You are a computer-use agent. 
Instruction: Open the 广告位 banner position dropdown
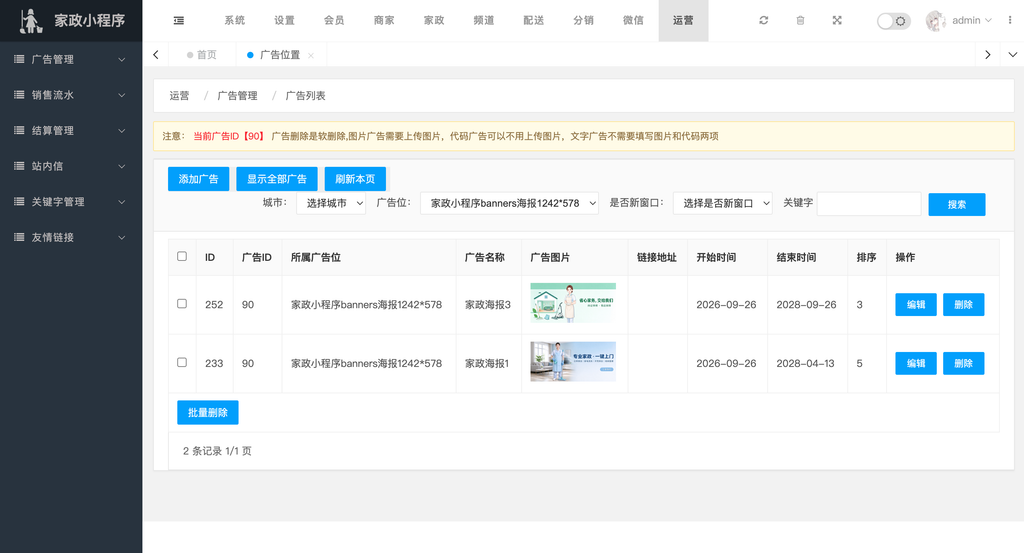pyautogui.click(x=509, y=203)
